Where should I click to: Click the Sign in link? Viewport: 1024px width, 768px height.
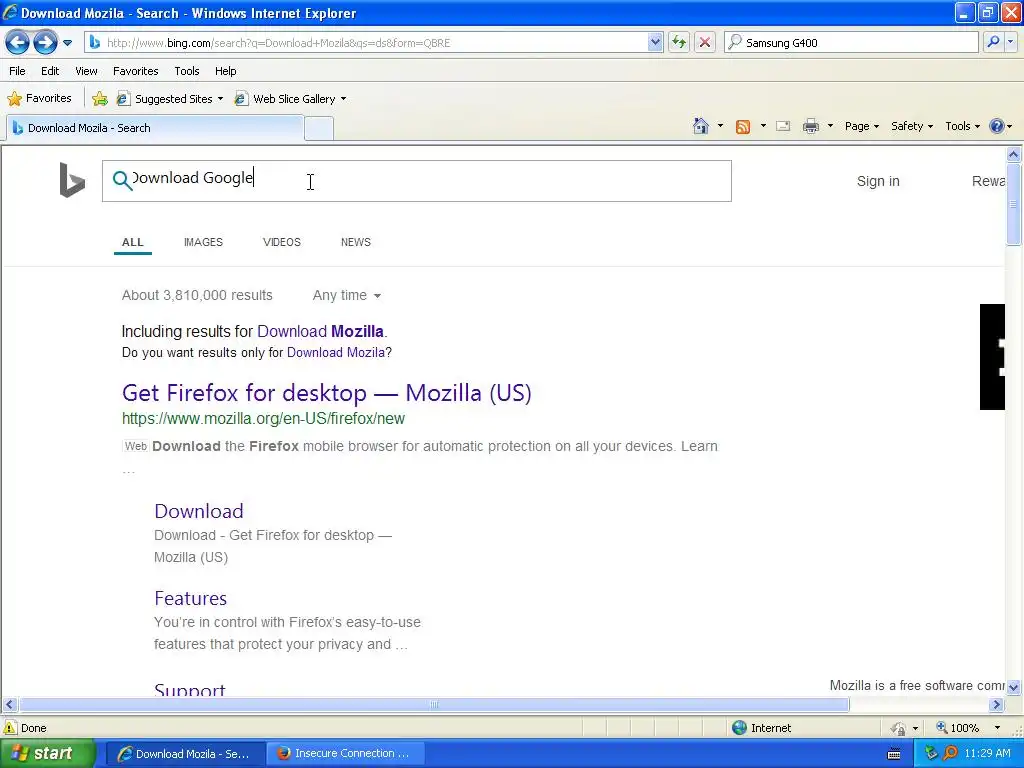pyautogui.click(x=878, y=181)
